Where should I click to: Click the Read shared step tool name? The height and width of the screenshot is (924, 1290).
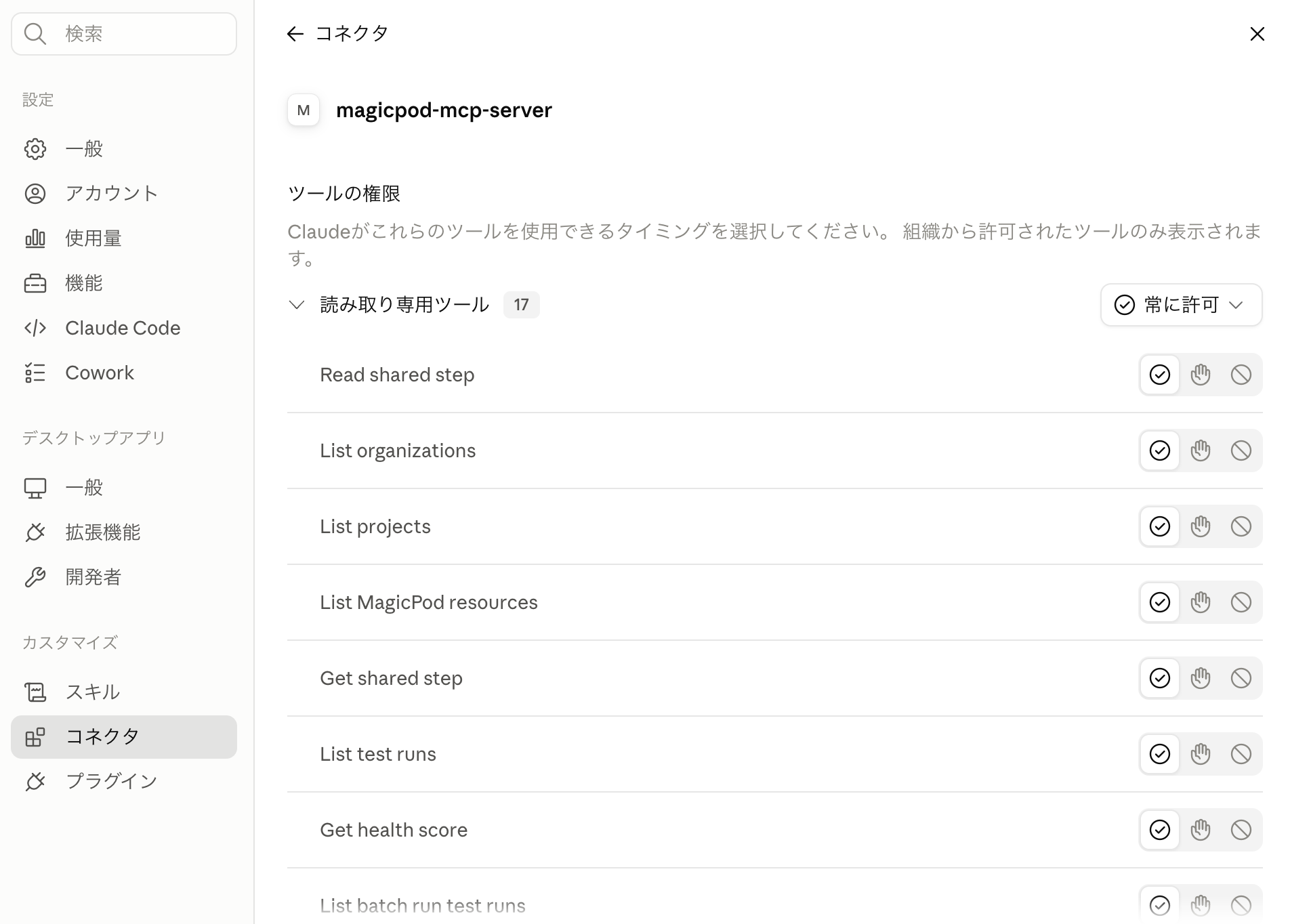[397, 375]
